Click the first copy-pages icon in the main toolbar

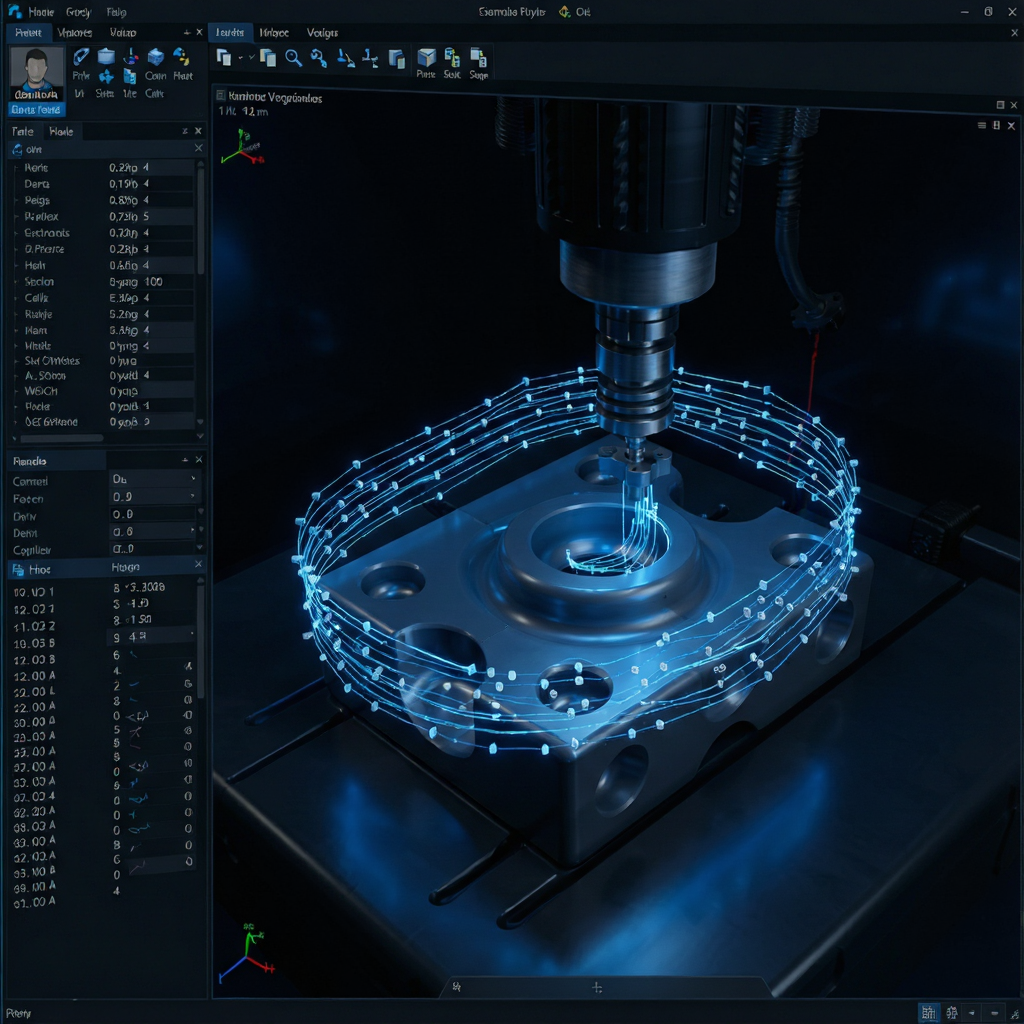click(x=224, y=58)
